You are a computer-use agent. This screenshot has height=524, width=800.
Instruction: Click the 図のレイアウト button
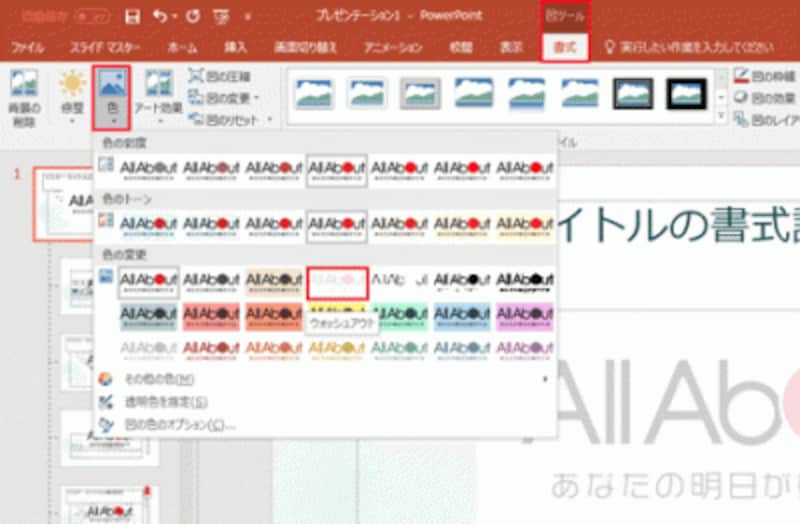[766, 119]
